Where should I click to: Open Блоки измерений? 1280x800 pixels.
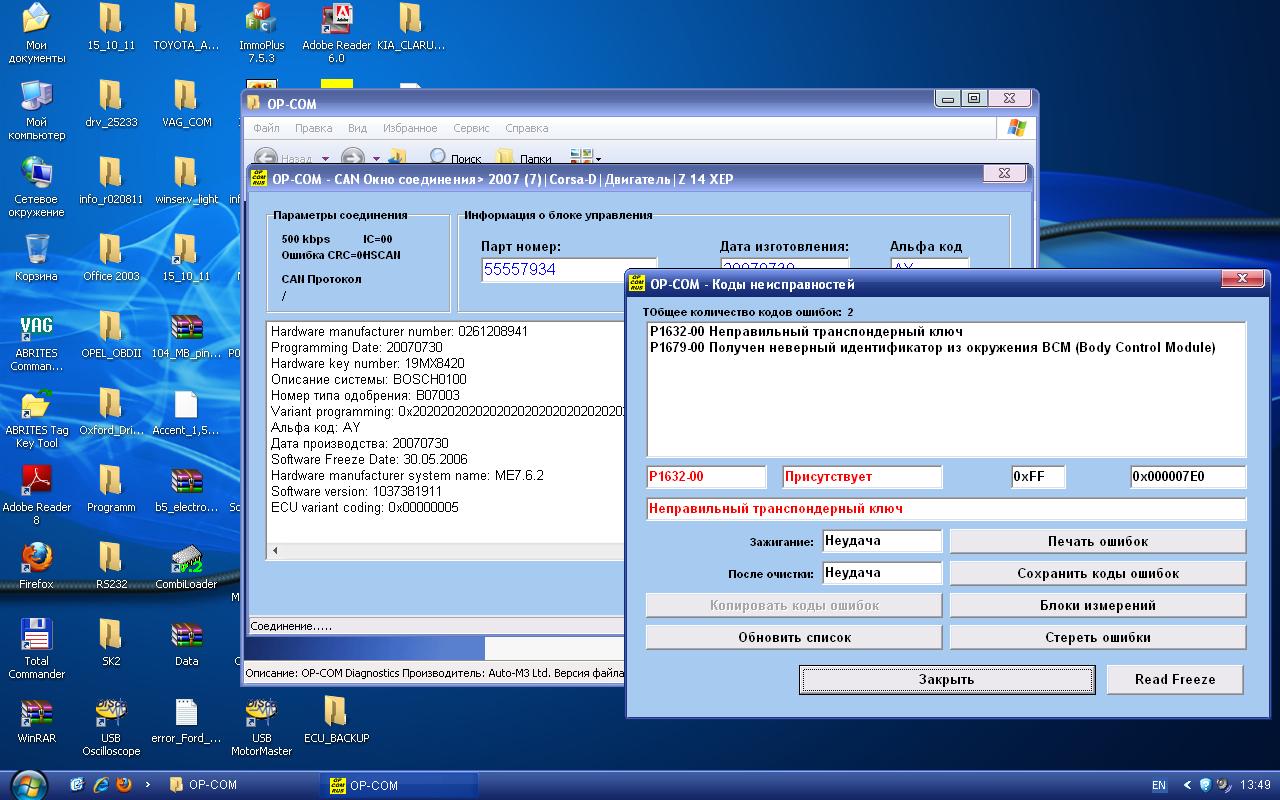pos(1098,605)
